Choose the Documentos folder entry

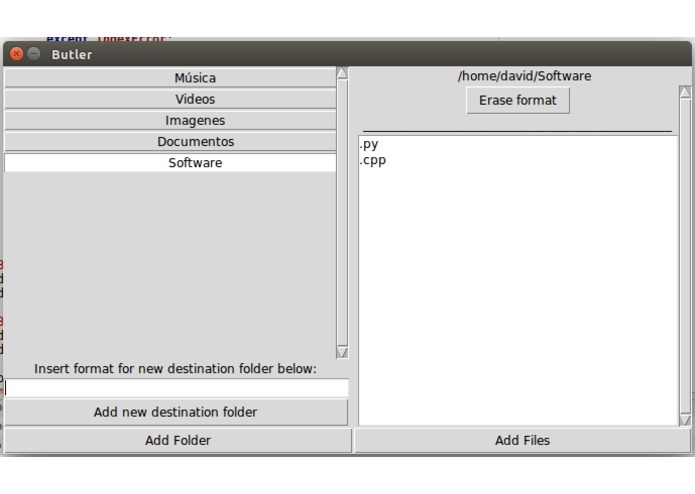click(170, 142)
